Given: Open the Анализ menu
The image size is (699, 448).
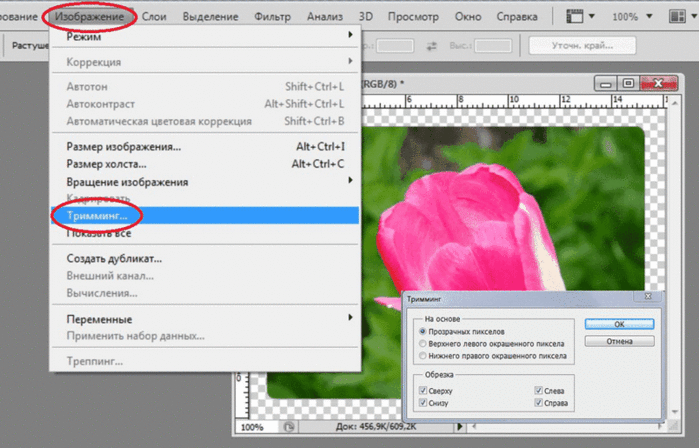Looking at the screenshot, I should click(x=325, y=16).
